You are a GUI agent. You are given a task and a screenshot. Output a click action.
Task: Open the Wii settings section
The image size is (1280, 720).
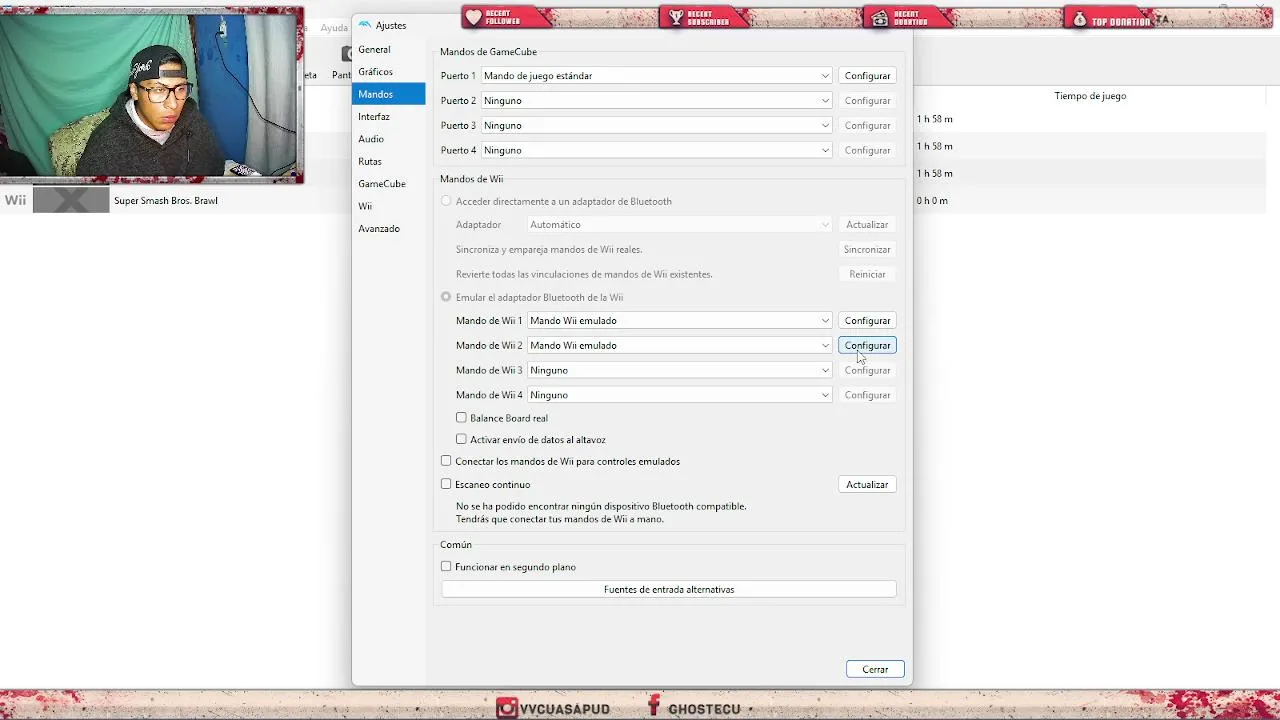point(389,206)
